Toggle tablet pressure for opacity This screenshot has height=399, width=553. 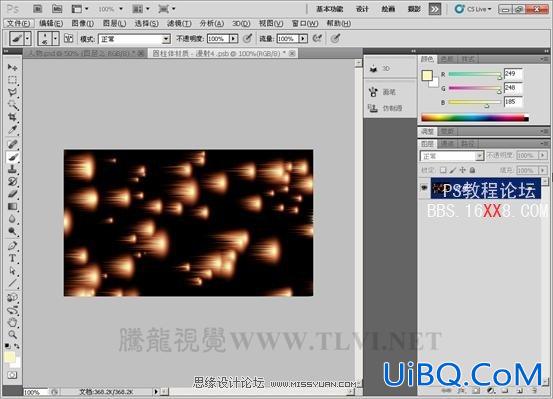248,38
